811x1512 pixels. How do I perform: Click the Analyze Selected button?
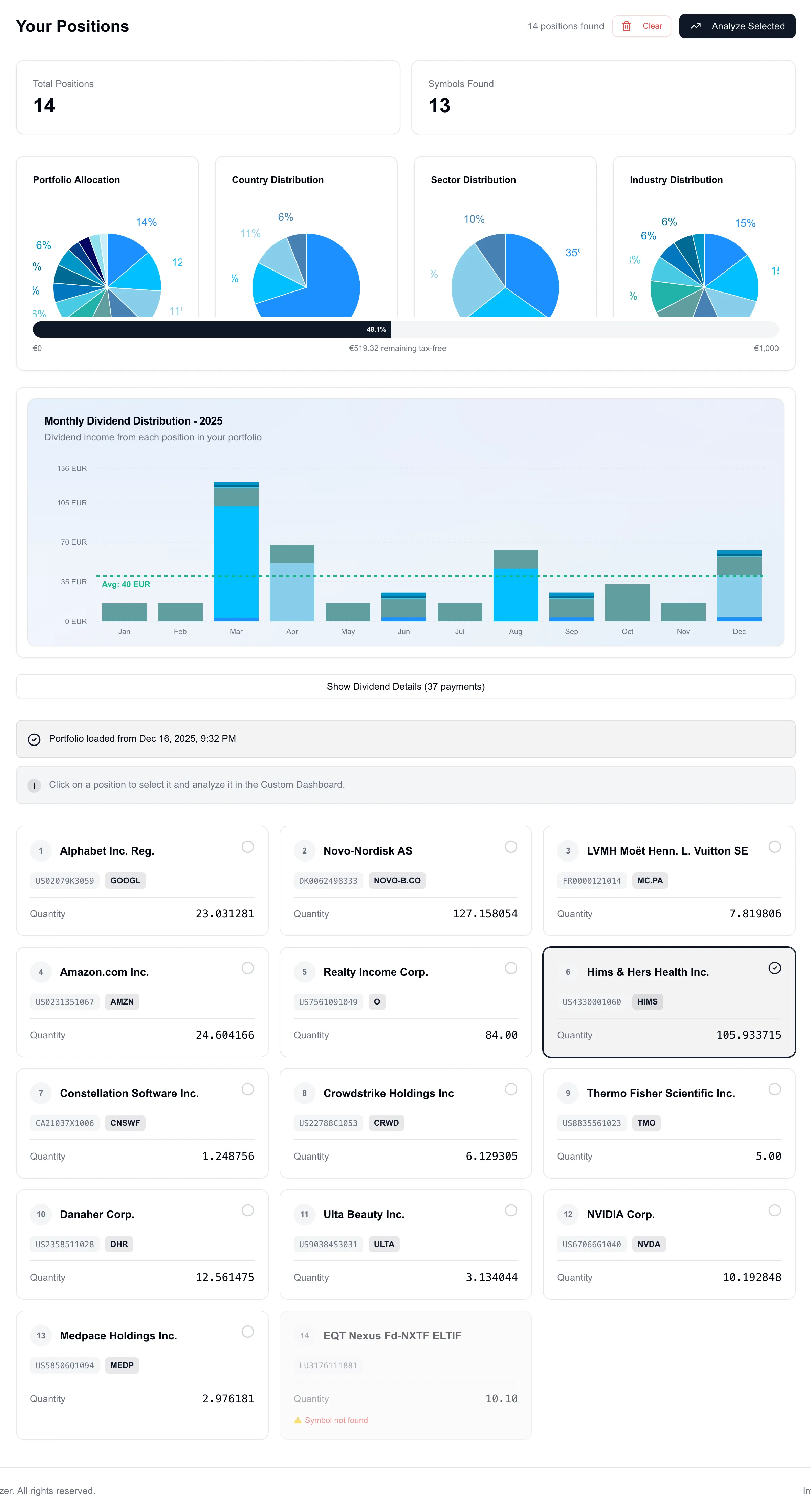[x=737, y=26]
